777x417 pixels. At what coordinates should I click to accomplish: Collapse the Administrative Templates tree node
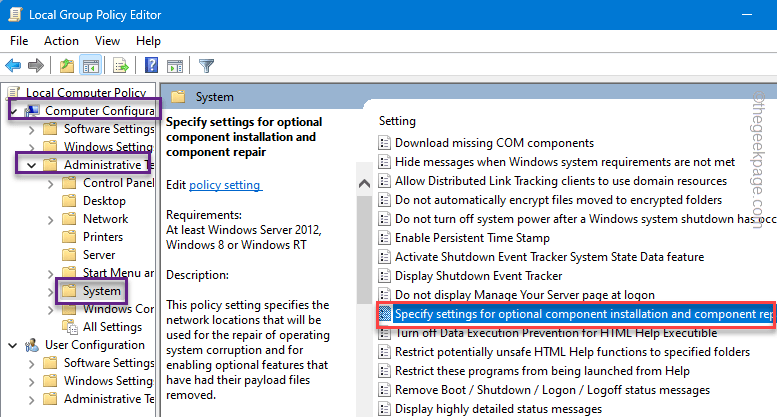point(31,165)
